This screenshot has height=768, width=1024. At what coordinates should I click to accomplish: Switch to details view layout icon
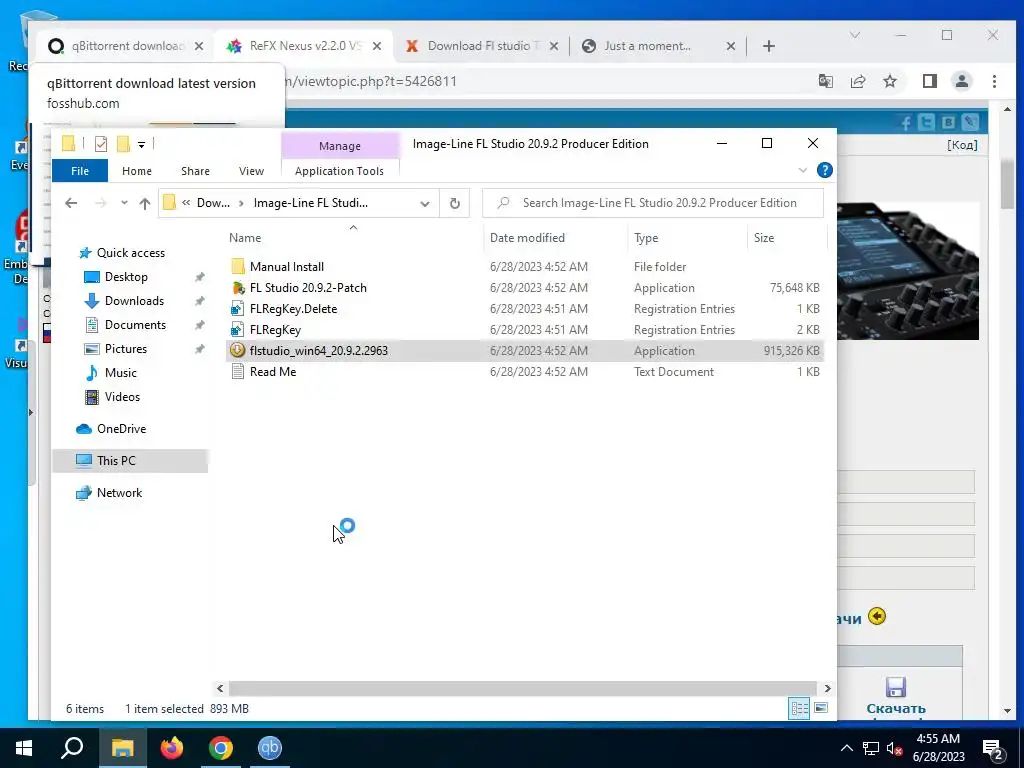coord(799,709)
